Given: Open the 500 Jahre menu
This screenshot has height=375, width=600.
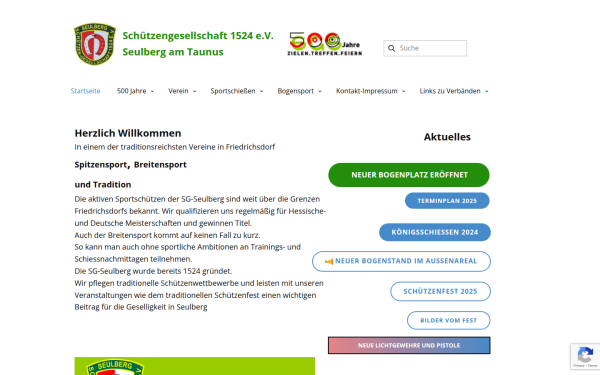Looking at the screenshot, I should pos(132,91).
